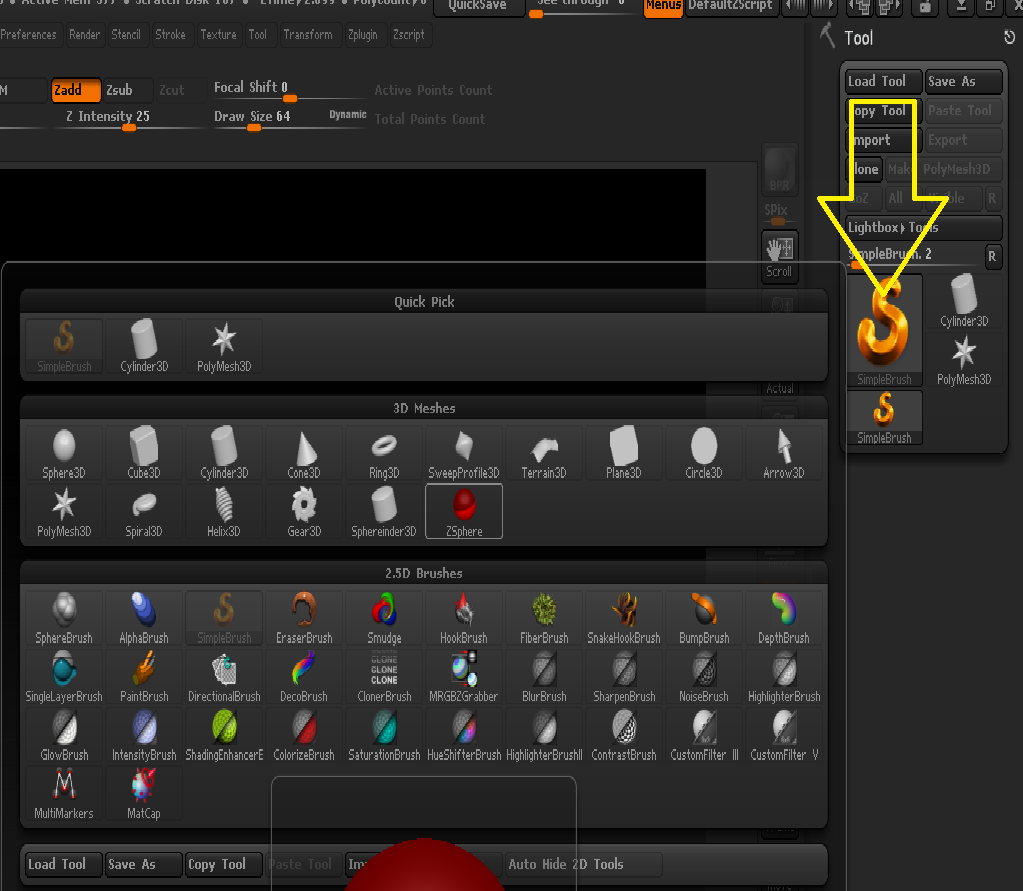1023x891 pixels.
Task: Select the Cube3D mesh tool
Action: (144, 453)
